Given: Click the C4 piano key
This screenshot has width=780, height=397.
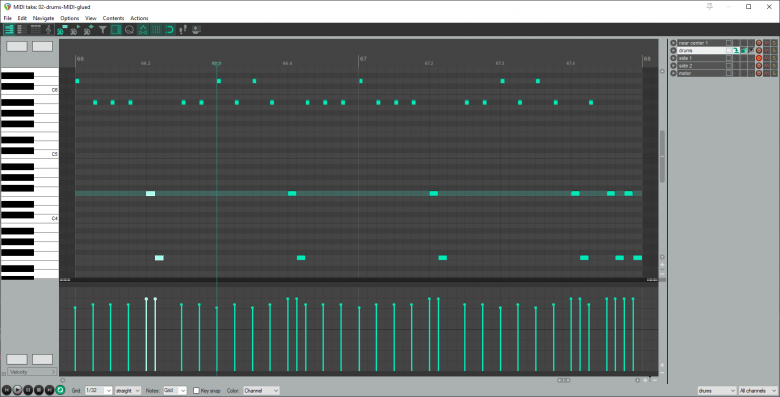Looking at the screenshot, I should tap(29, 218).
